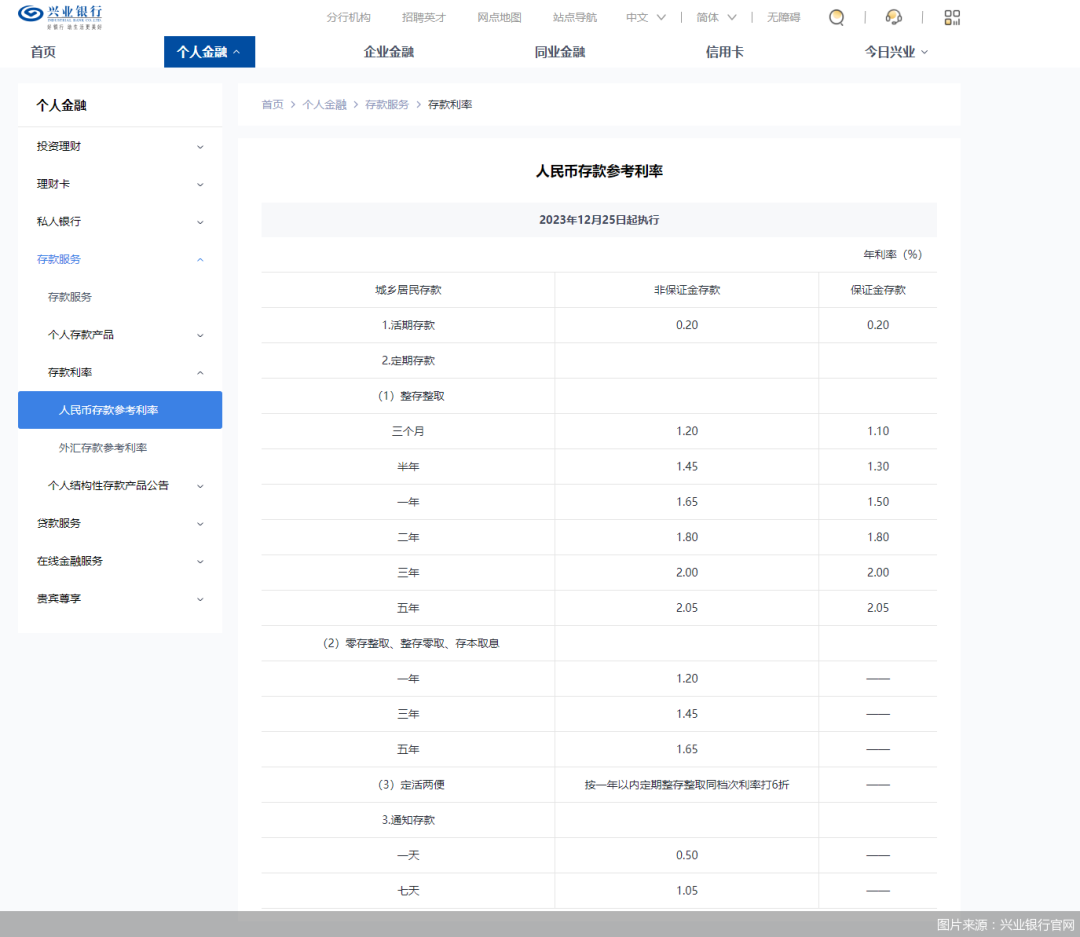Click the app grid icon top right

(951, 17)
